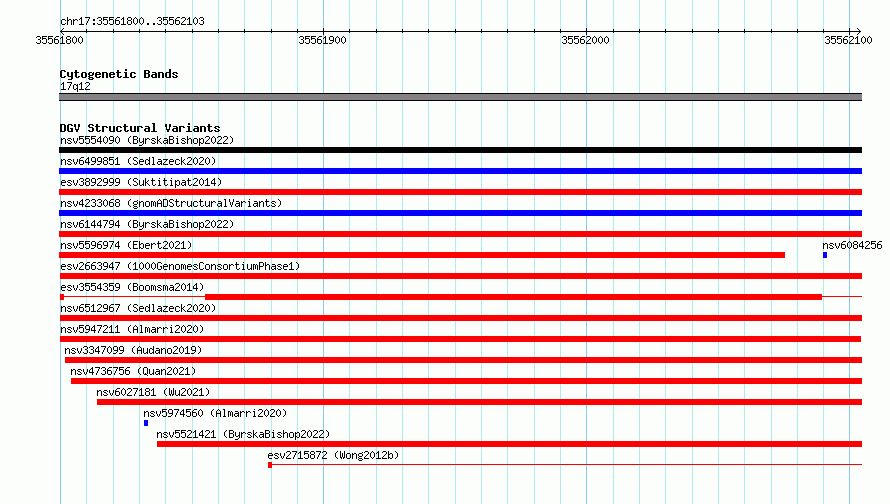Open the nsv5521421 (ByrskaBishop2022) label
The height and width of the screenshot is (504, 890).
[x=243, y=434]
